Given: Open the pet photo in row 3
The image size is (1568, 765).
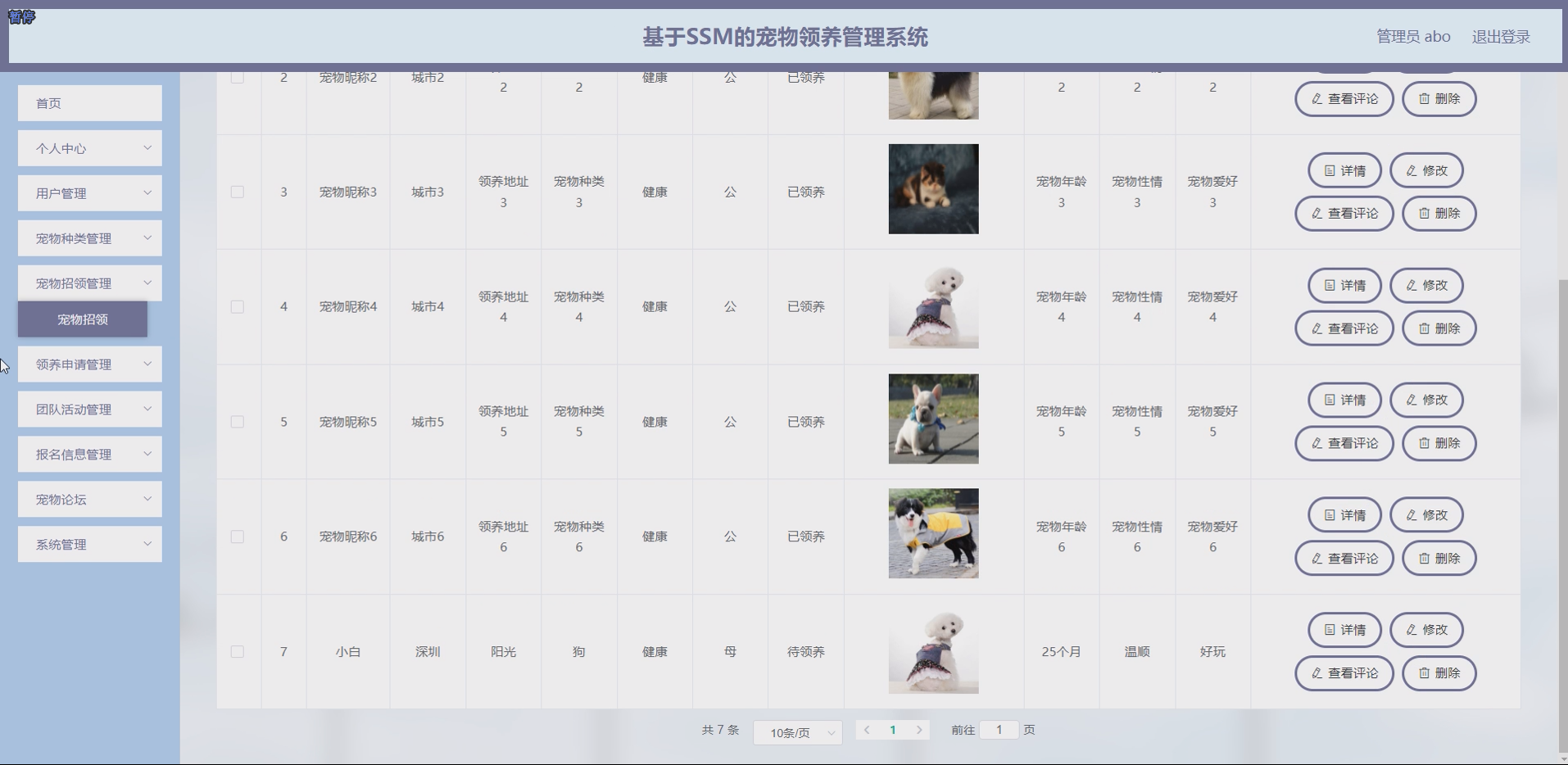Looking at the screenshot, I should (933, 189).
